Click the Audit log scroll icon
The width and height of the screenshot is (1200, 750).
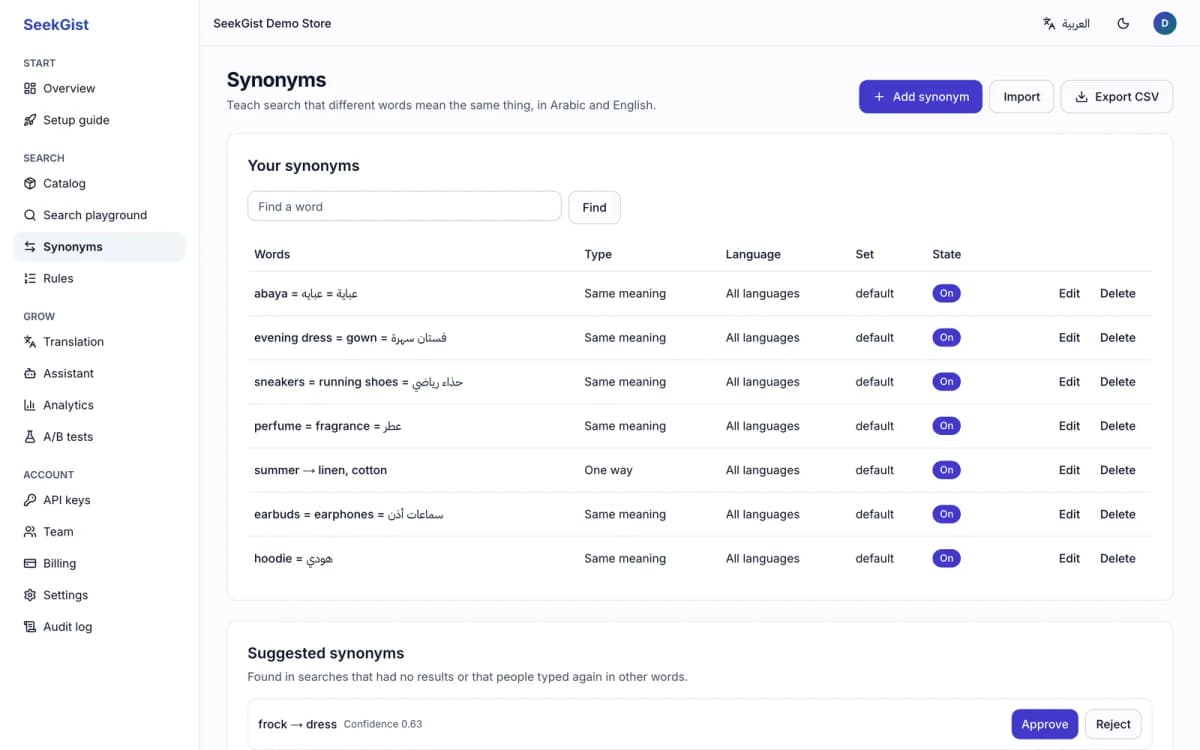(x=30, y=627)
